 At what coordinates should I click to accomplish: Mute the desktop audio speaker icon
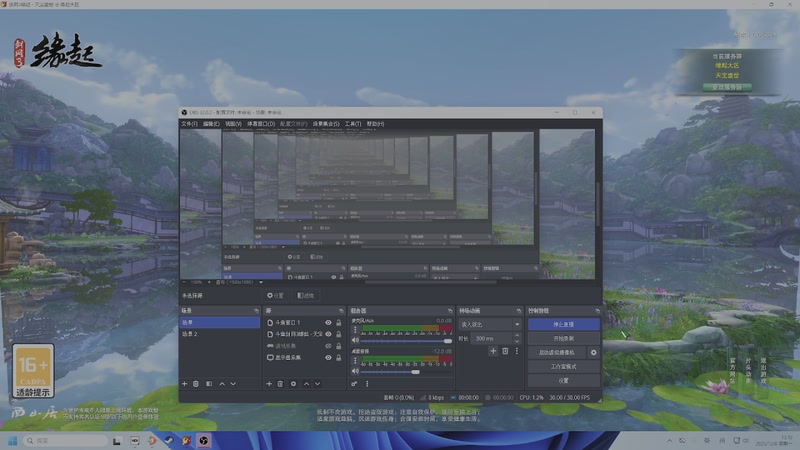coord(356,371)
